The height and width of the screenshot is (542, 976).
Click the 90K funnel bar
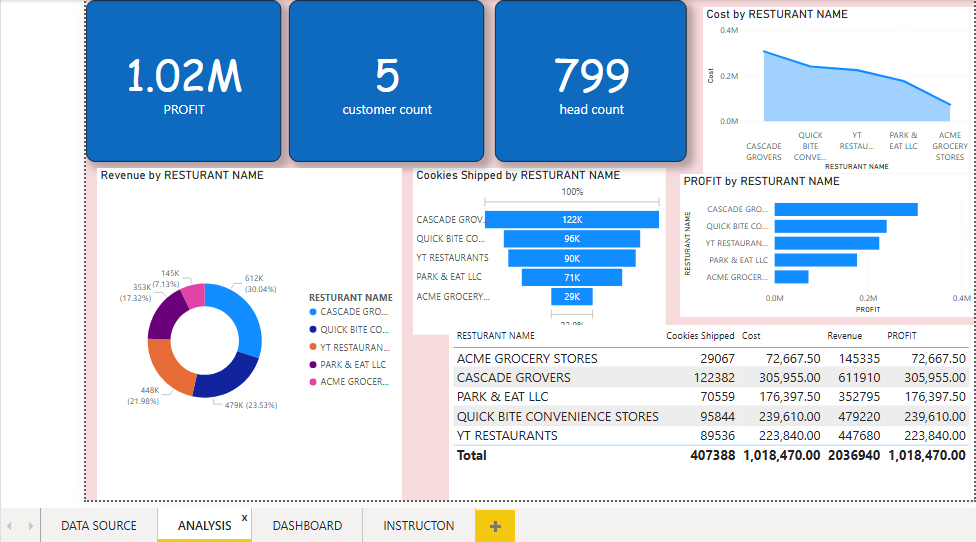(x=571, y=258)
